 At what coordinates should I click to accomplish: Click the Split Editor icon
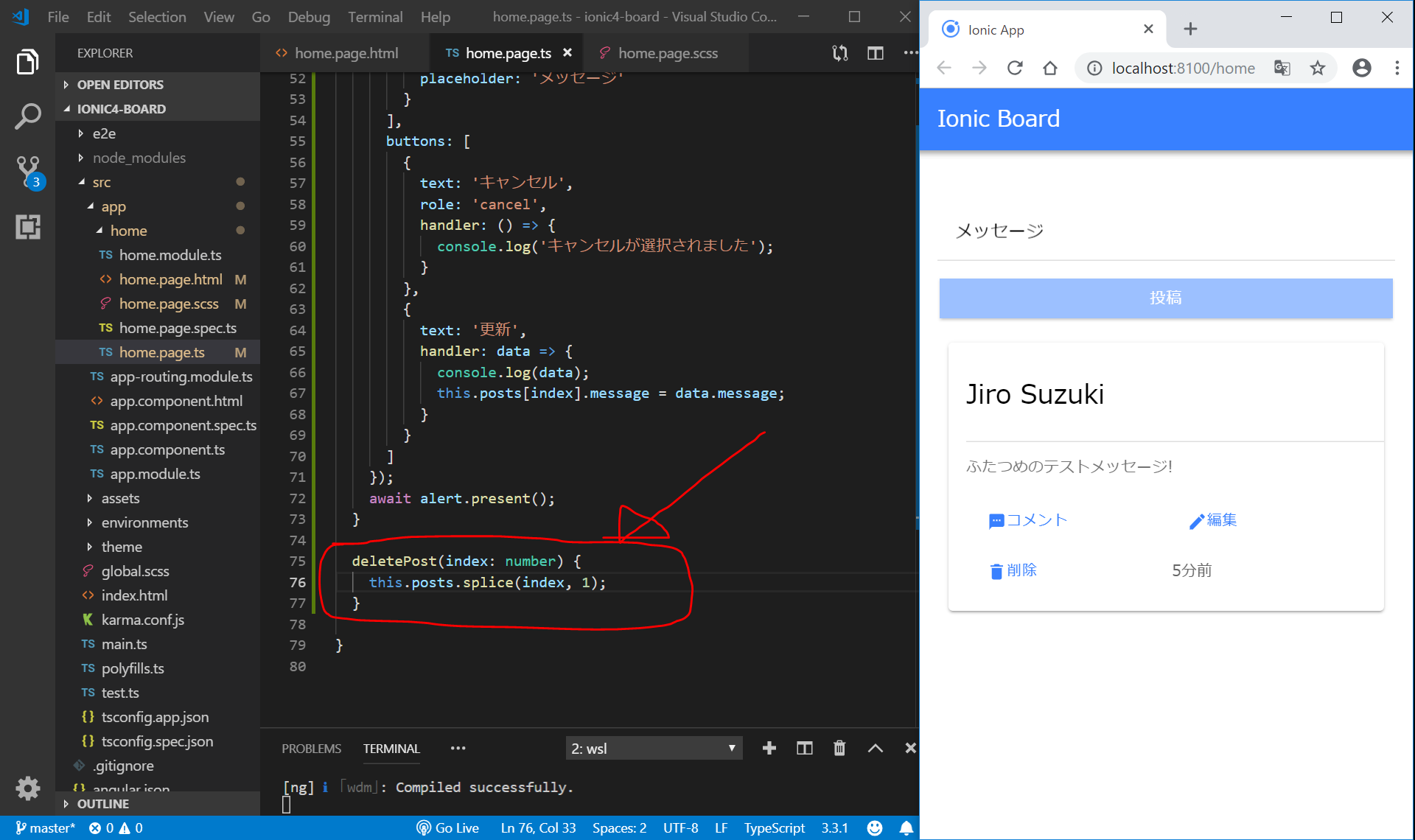tap(875, 53)
